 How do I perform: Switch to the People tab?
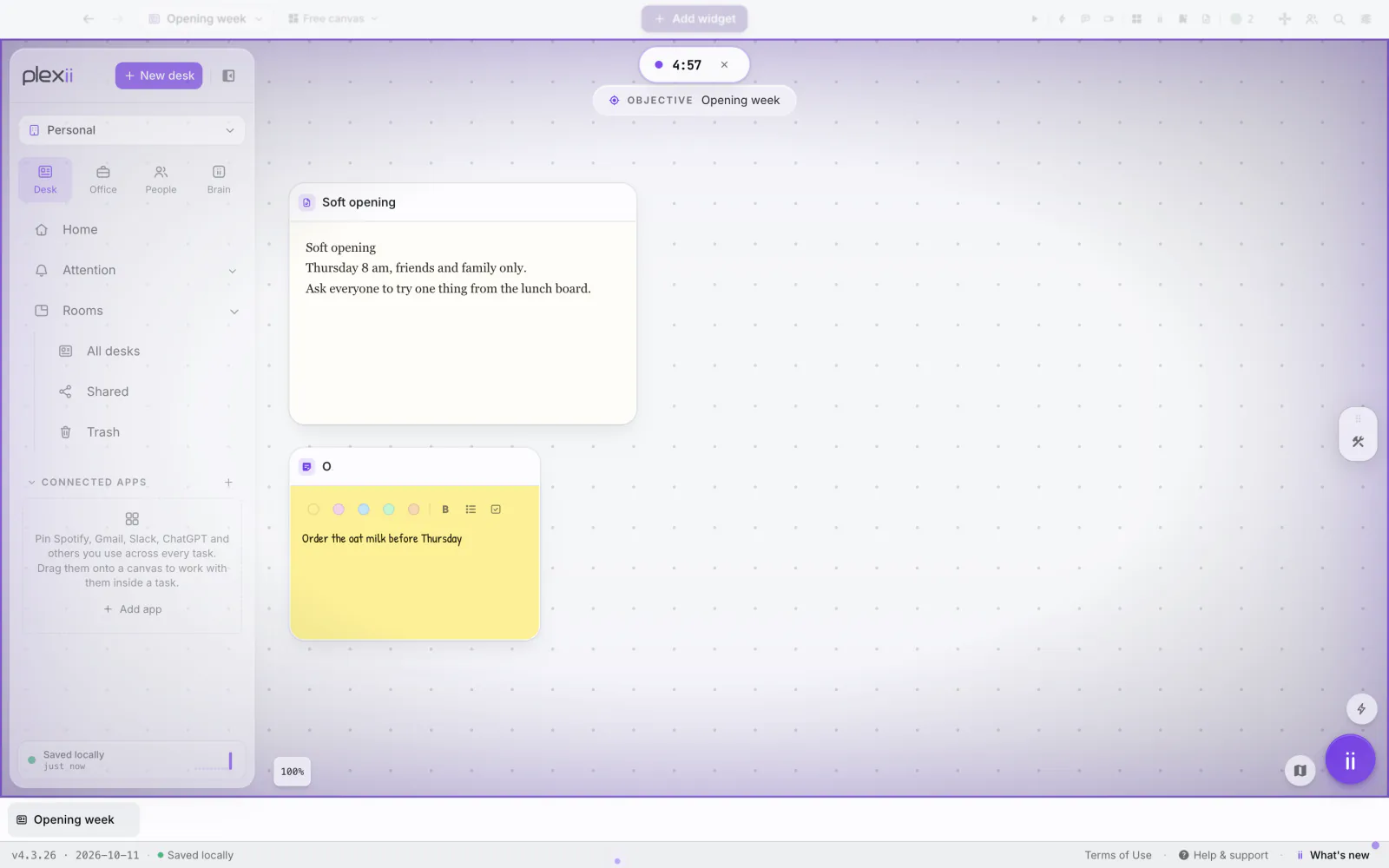(161, 179)
